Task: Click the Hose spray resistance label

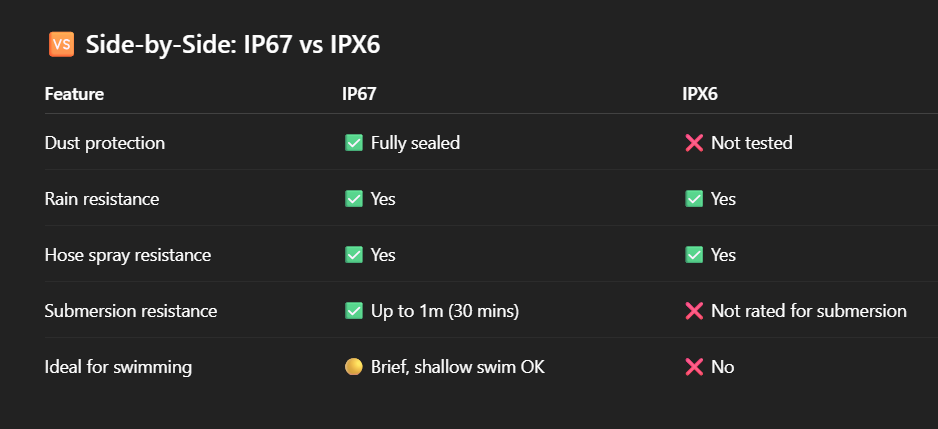Action: [128, 255]
